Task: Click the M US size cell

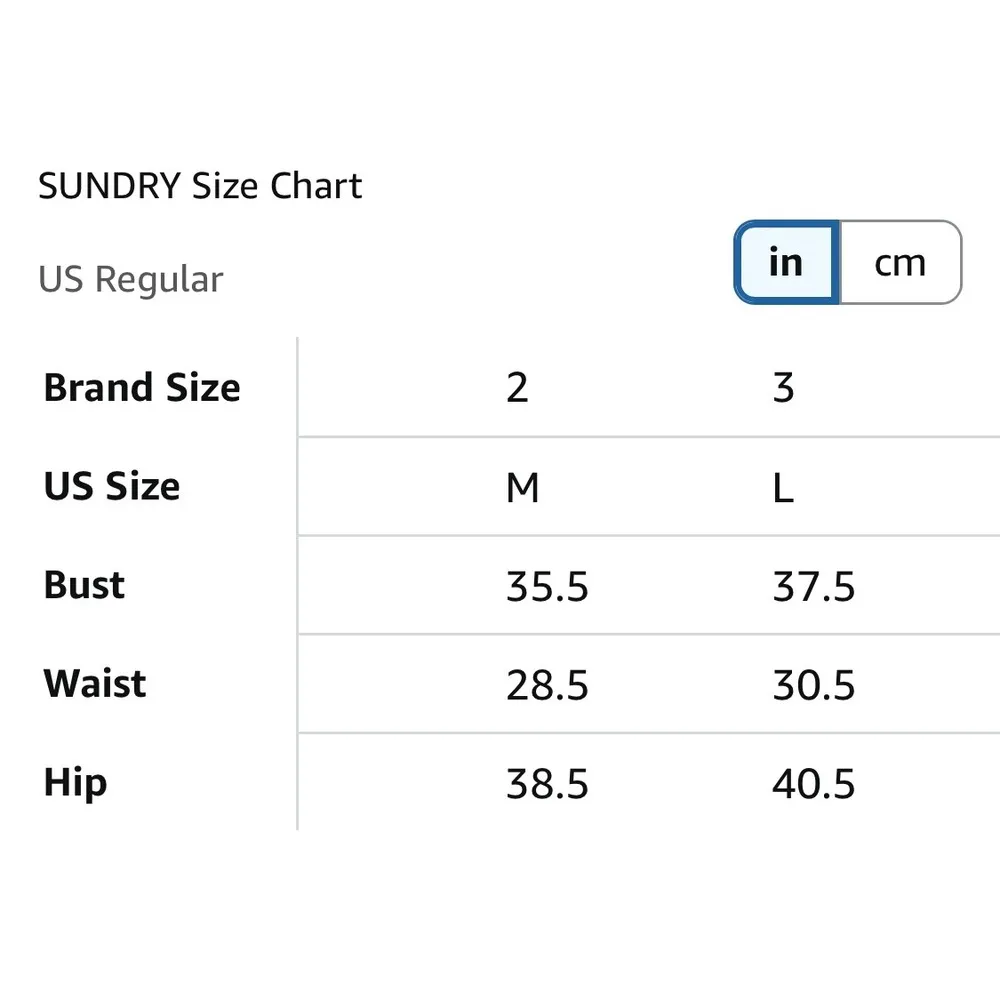Action: pyautogui.click(x=523, y=488)
